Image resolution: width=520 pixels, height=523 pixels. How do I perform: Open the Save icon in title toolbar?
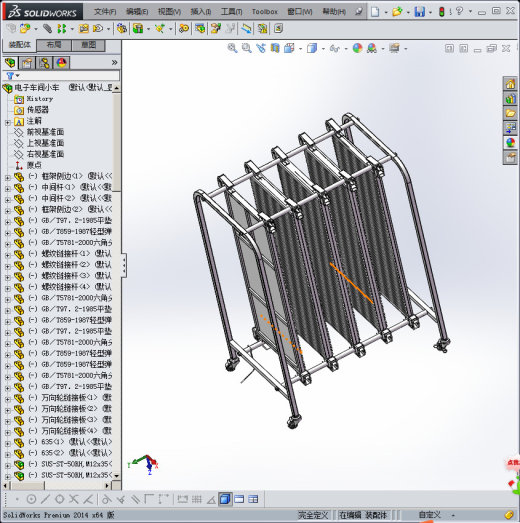[419, 12]
